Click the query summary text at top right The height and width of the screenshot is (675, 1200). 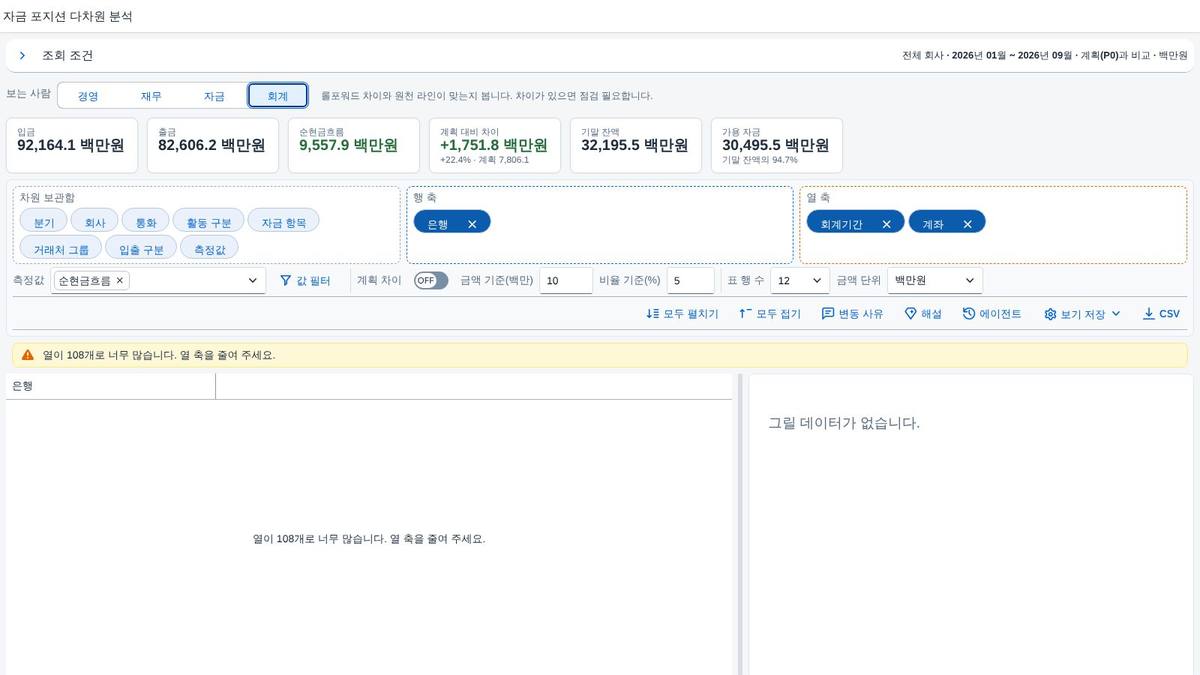[x=1044, y=56]
